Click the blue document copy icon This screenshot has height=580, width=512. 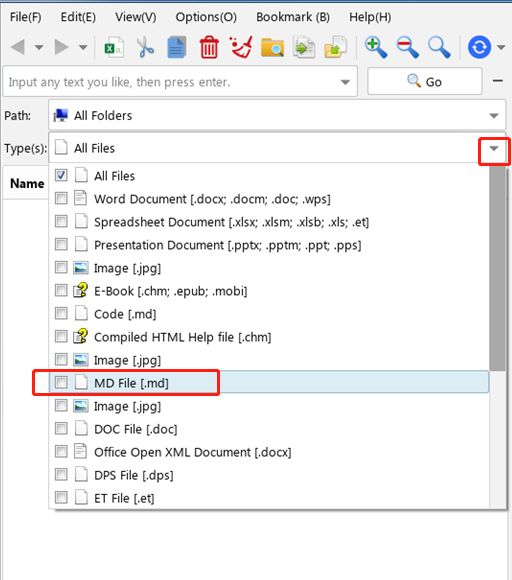coord(177,47)
